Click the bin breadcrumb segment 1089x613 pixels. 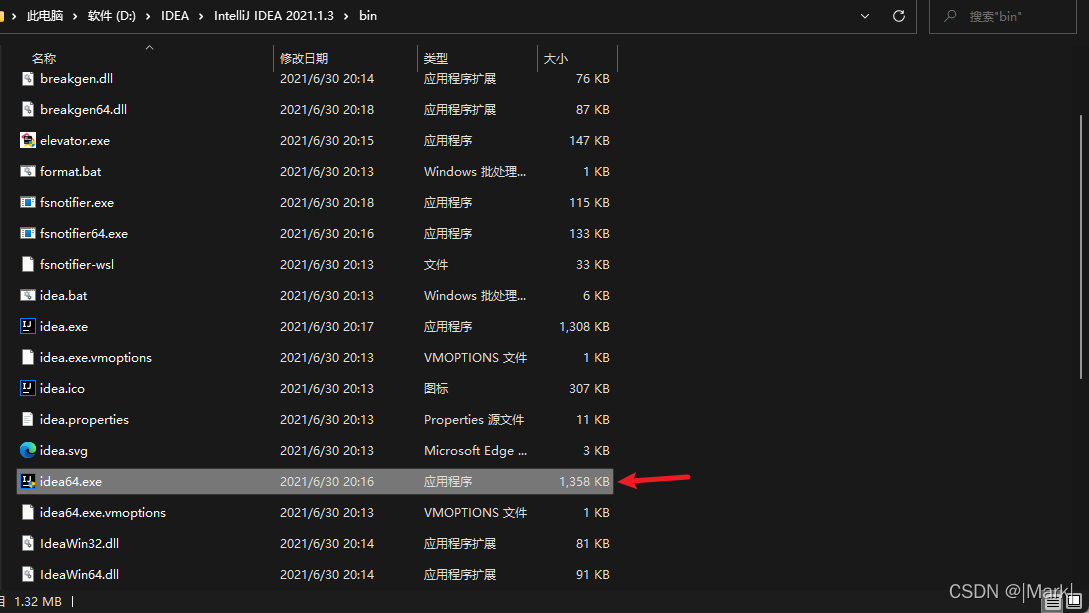[368, 16]
